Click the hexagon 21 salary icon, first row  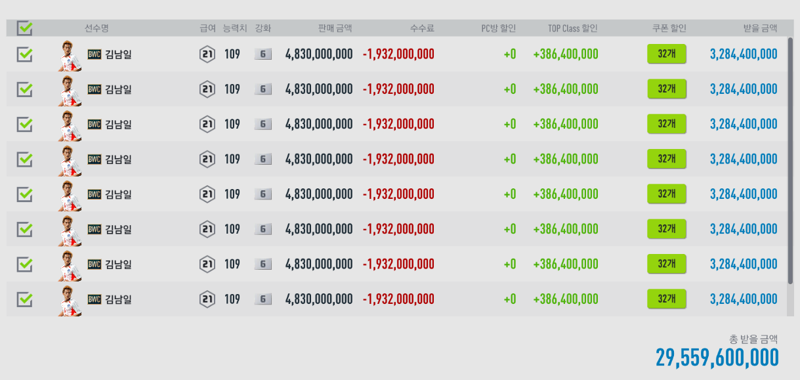207,54
